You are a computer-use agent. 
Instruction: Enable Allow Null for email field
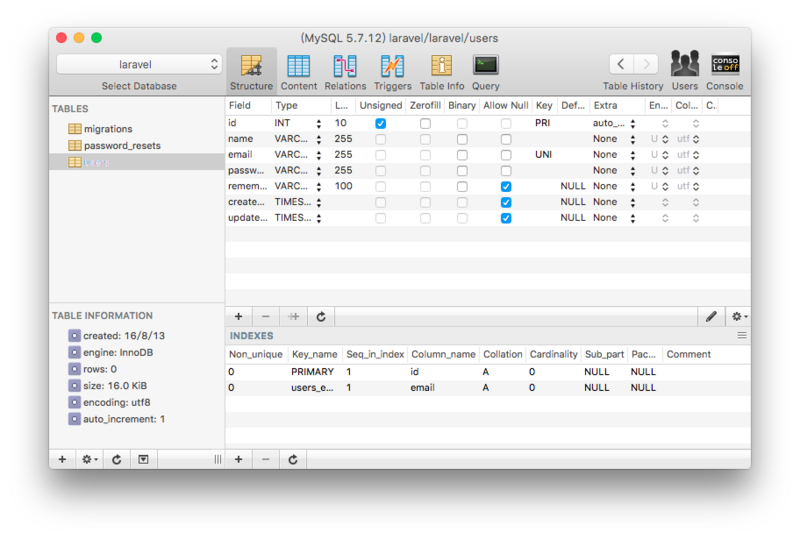point(506,155)
